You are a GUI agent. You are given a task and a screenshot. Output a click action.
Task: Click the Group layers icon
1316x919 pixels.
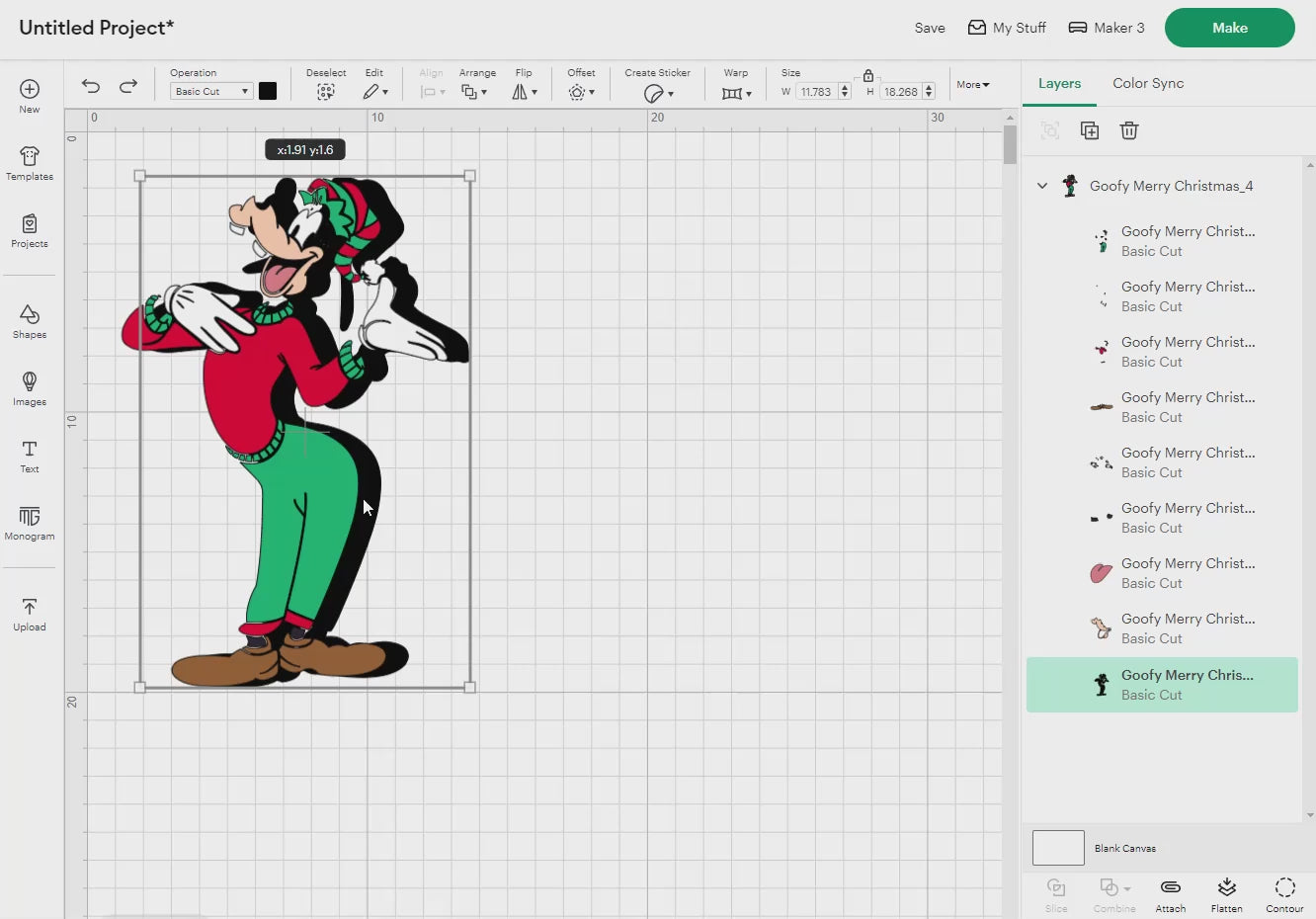(x=1050, y=130)
